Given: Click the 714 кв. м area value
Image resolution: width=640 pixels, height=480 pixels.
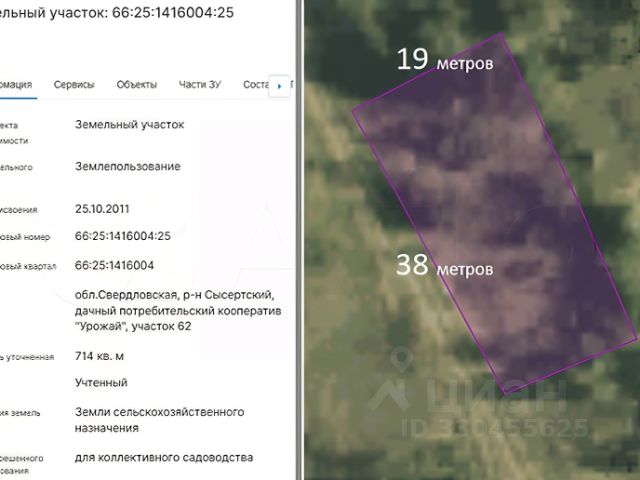Looking at the screenshot, I should click(x=100, y=356).
